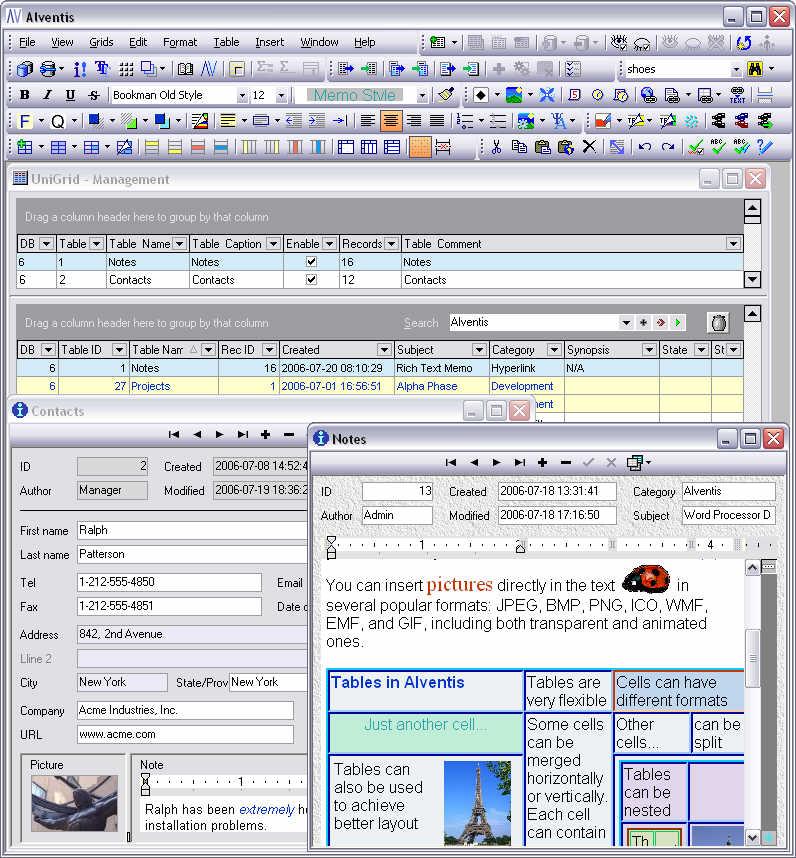Open the Category column filter dropdown
This screenshot has width=796, height=858.
pos(554,350)
